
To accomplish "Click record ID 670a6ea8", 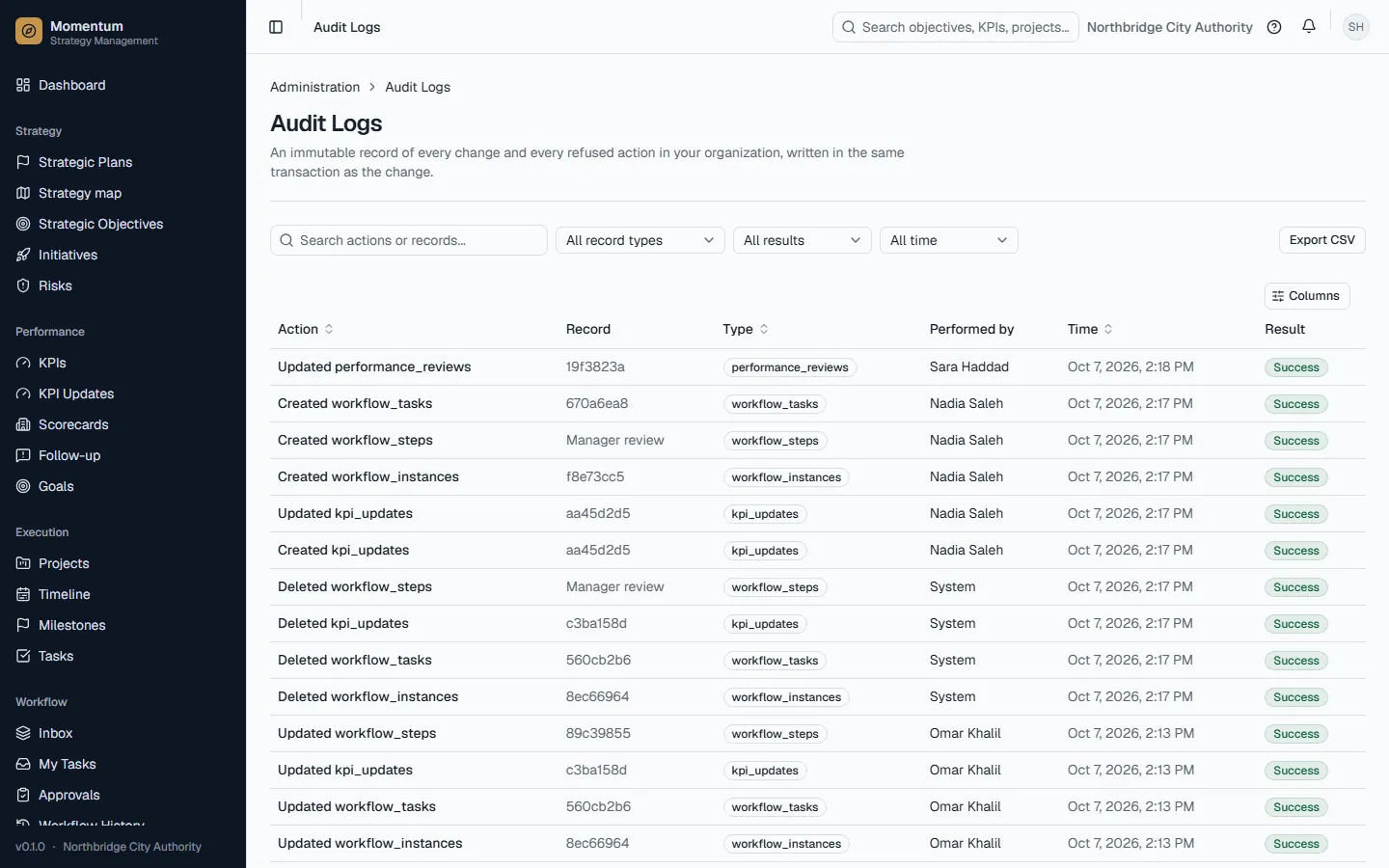I will 597,403.
